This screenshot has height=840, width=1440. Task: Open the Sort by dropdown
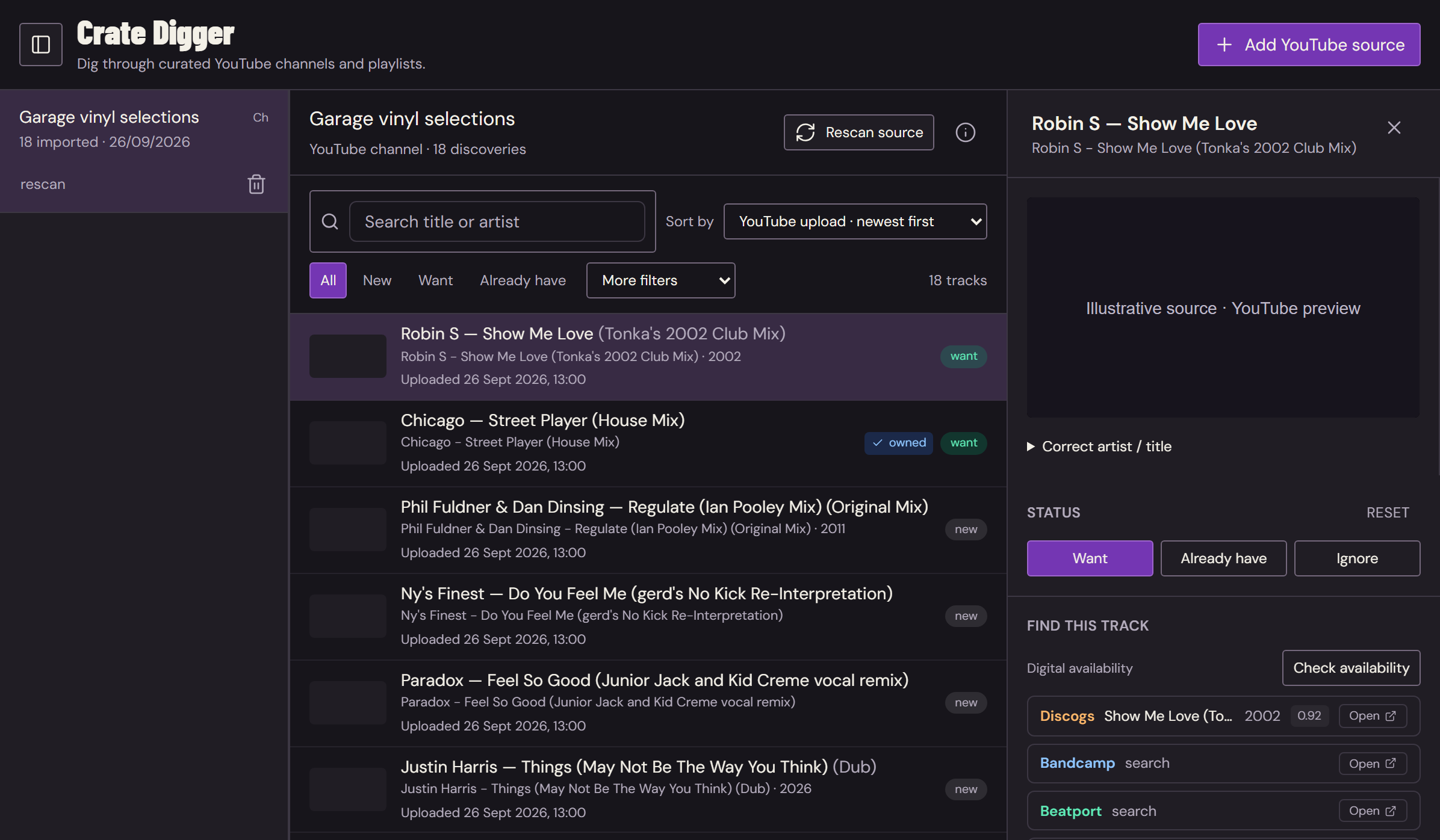pyautogui.click(x=855, y=221)
